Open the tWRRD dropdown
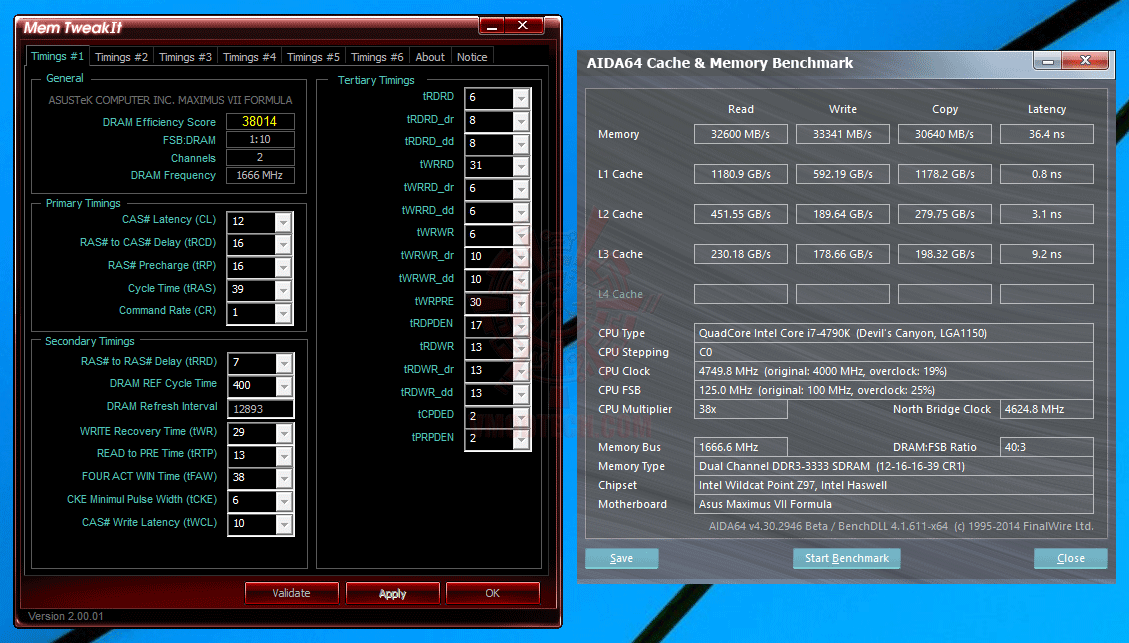 pos(521,166)
